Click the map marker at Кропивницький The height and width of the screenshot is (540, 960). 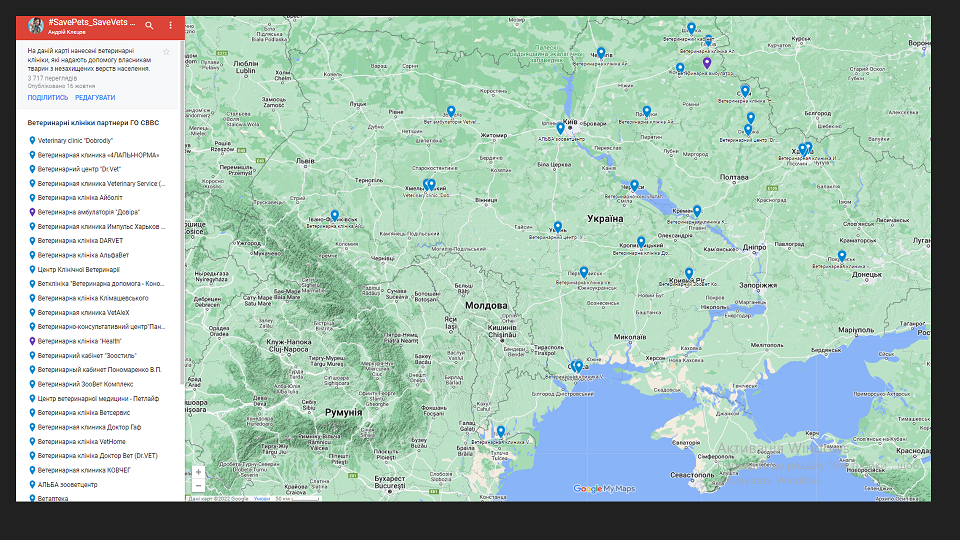(640, 242)
